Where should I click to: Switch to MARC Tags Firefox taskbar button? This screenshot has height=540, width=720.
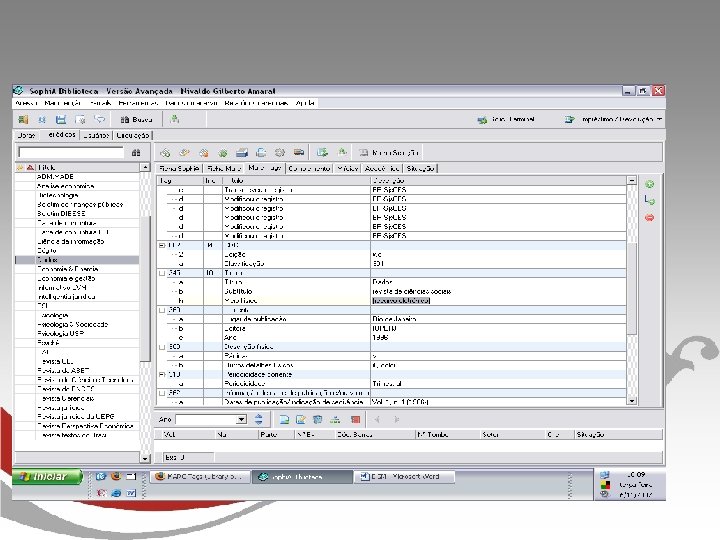click(x=202, y=477)
